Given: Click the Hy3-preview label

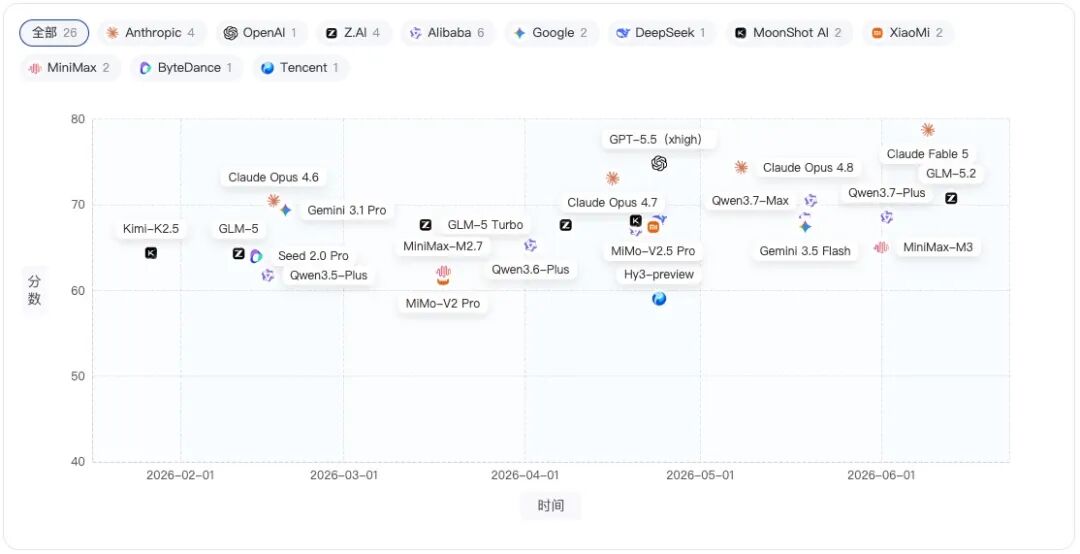Looking at the screenshot, I should coord(659,274).
